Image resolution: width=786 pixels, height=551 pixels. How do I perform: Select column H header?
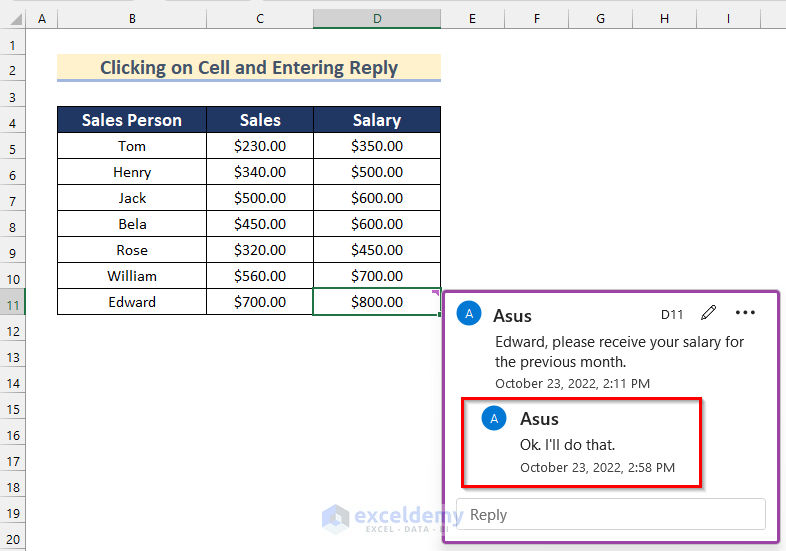tap(664, 19)
